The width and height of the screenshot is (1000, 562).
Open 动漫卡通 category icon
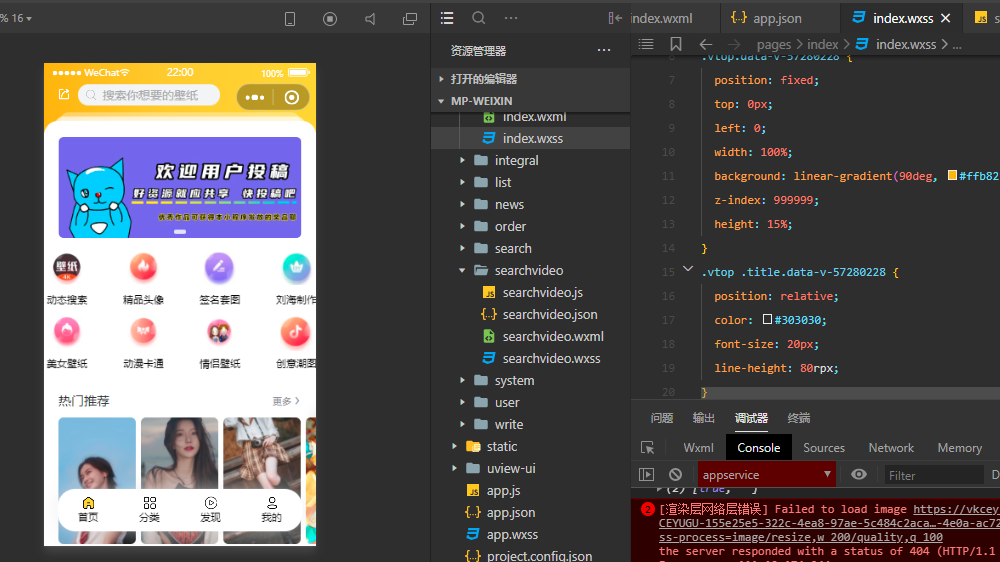(143, 332)
